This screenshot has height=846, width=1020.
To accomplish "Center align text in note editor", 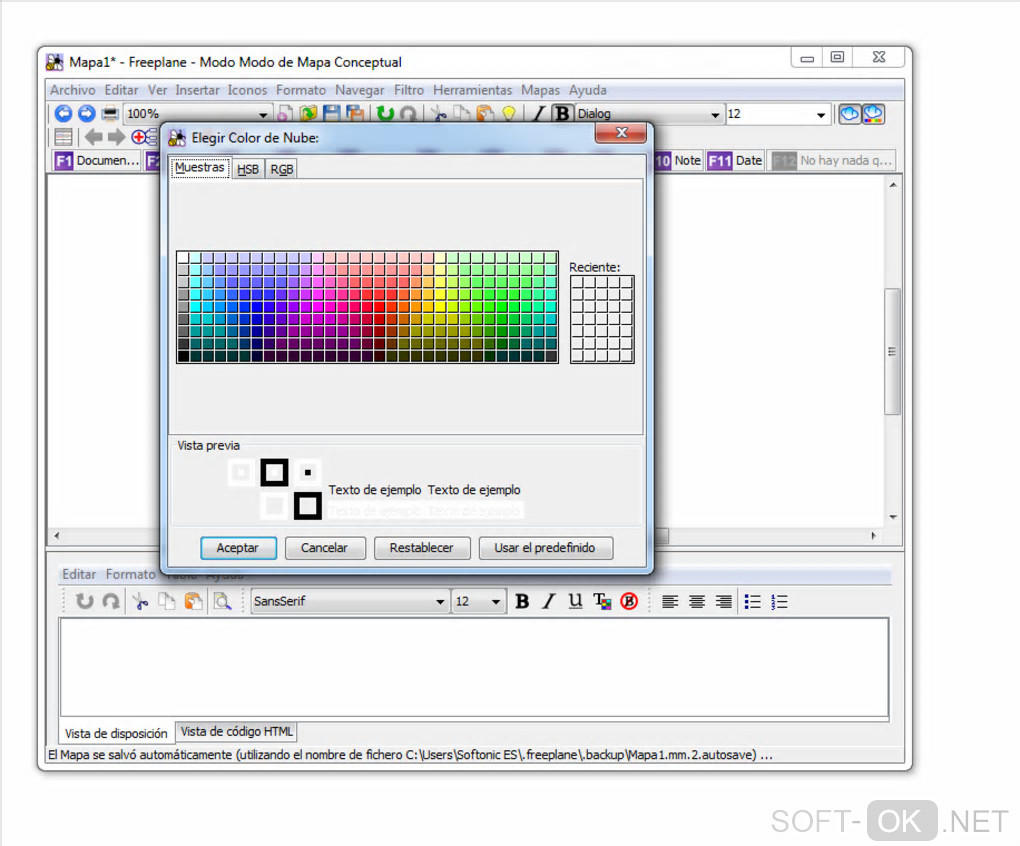I will click(697, 601).
